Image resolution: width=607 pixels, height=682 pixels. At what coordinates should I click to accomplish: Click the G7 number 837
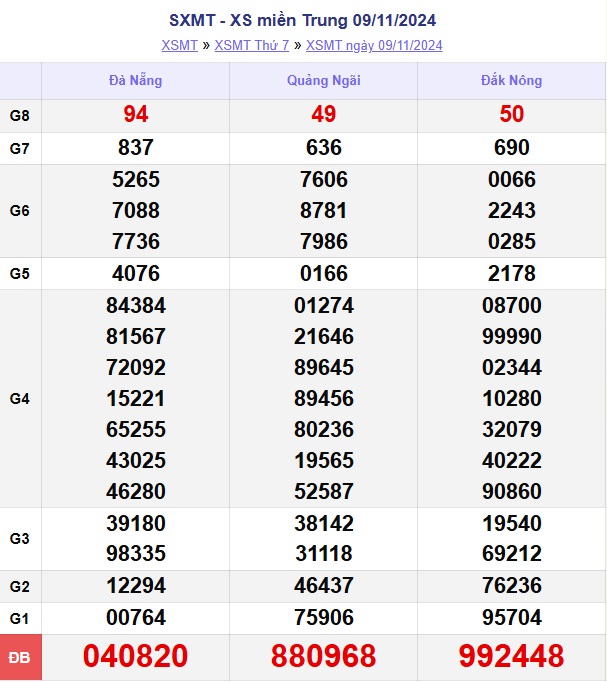tap(135, 148)
